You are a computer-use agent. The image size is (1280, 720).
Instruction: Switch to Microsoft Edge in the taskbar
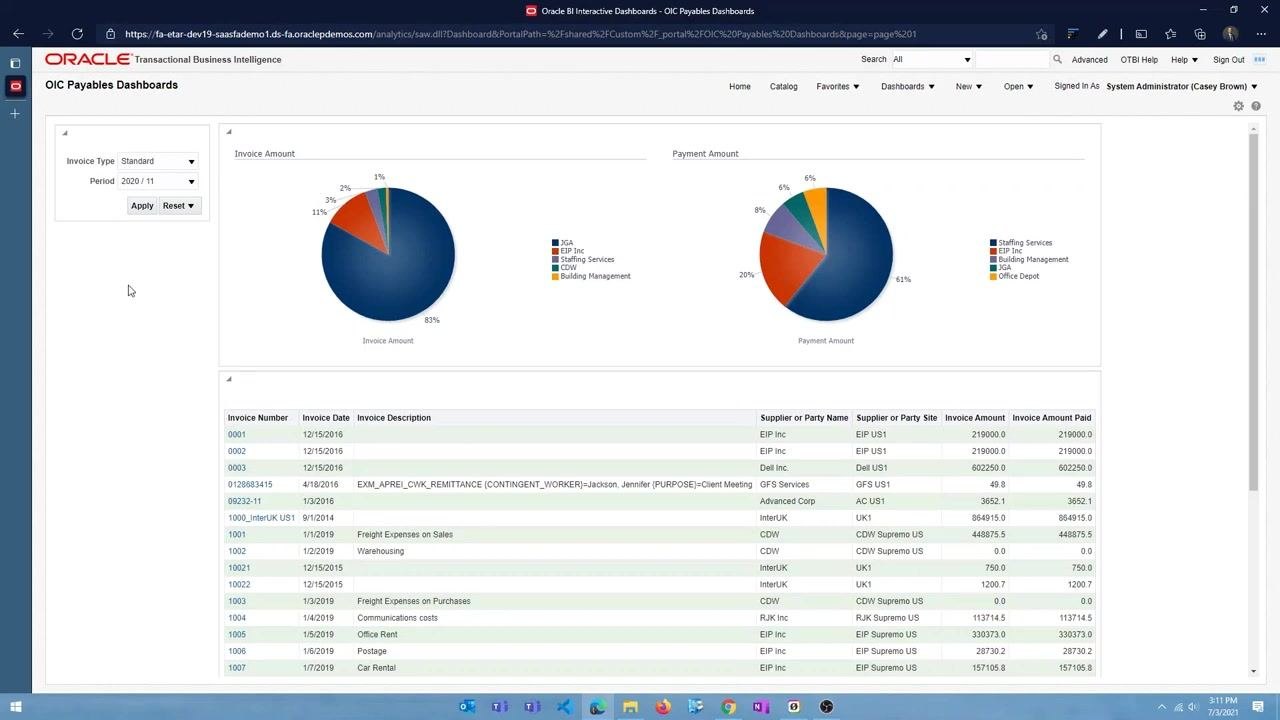click(597, 707)
